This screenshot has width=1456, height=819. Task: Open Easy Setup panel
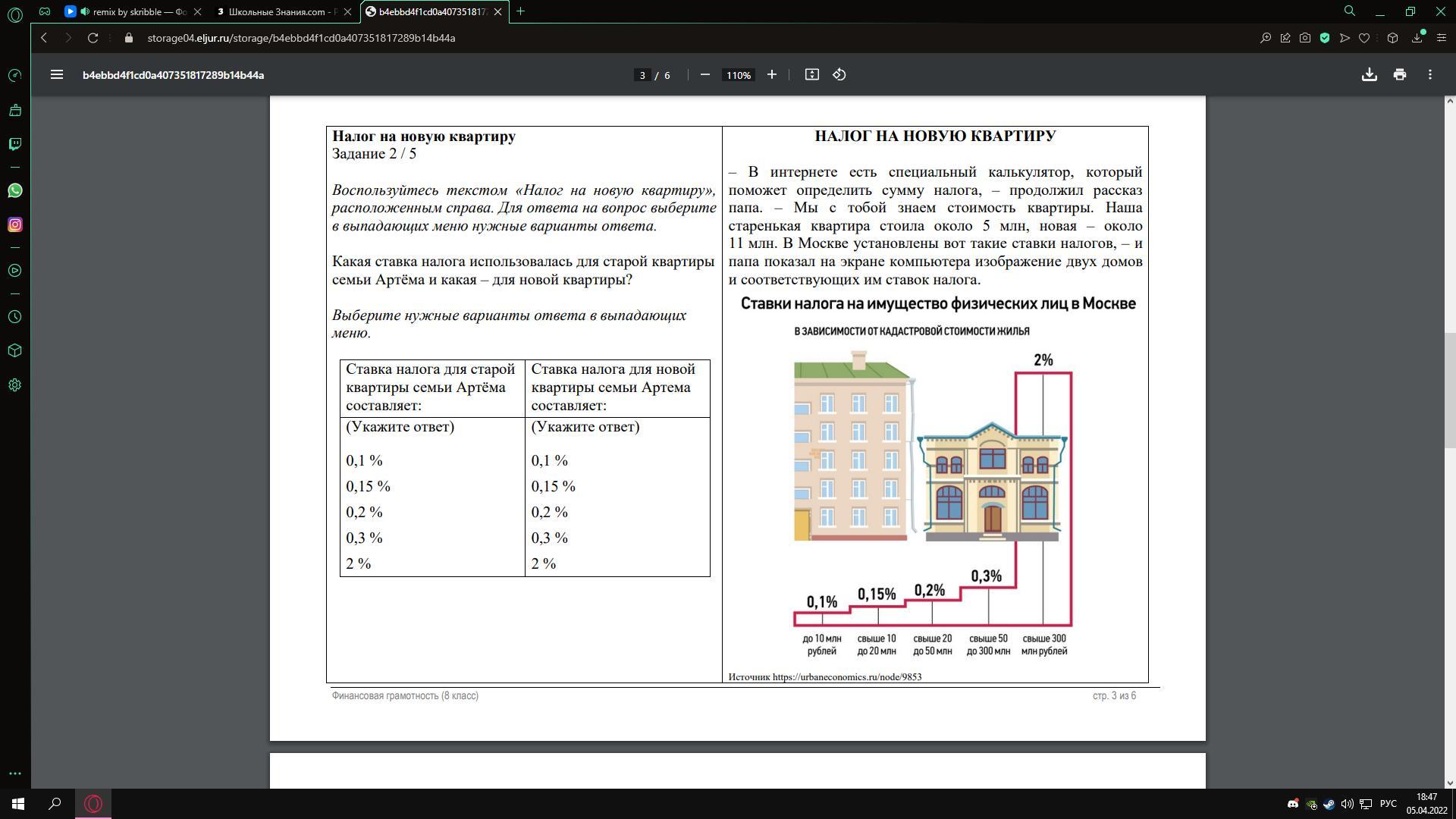[x=1442, y=38]
